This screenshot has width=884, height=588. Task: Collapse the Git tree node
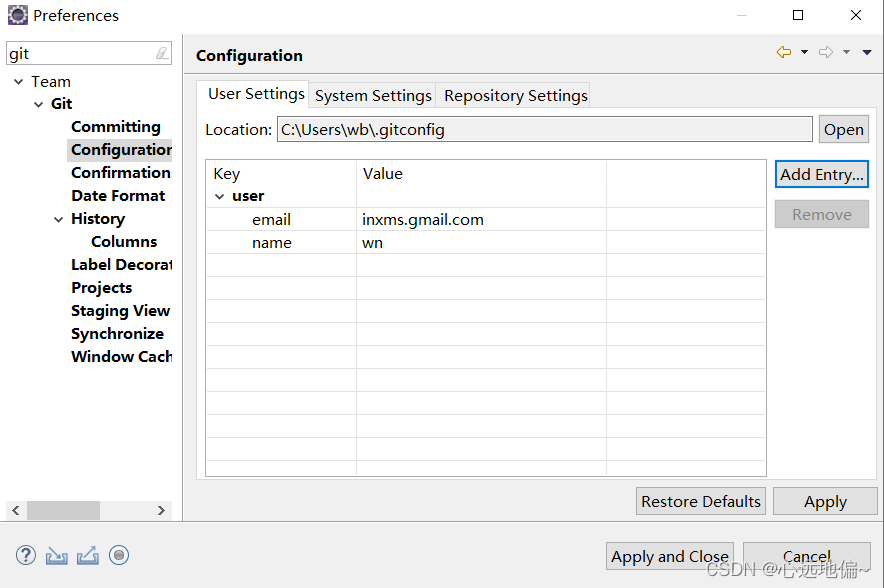[x=38, y=104]
